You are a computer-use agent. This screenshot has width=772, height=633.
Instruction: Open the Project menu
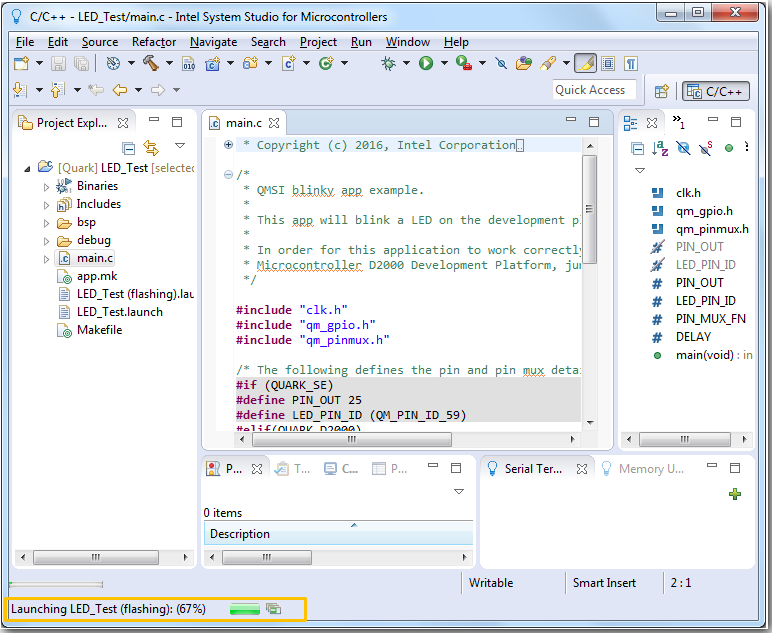click(x=318, y=42)
